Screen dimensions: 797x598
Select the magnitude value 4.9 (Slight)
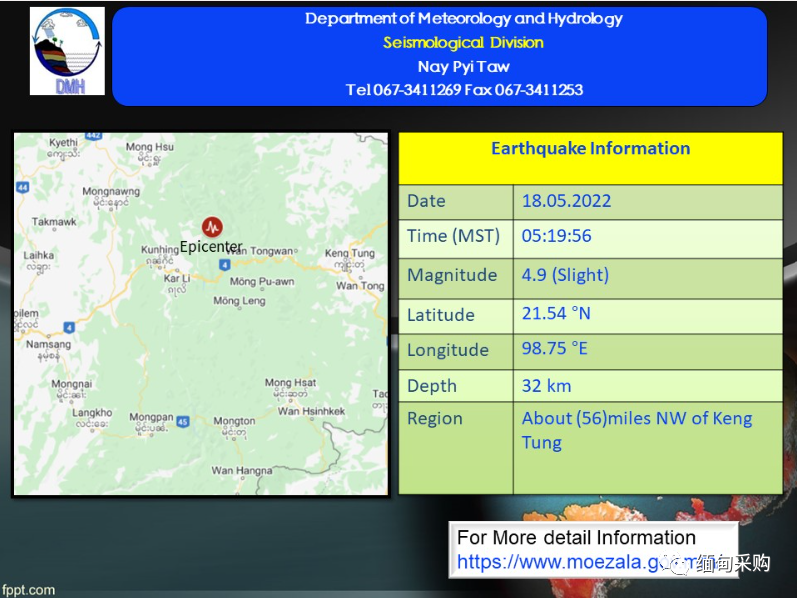[x=565, y=275]
